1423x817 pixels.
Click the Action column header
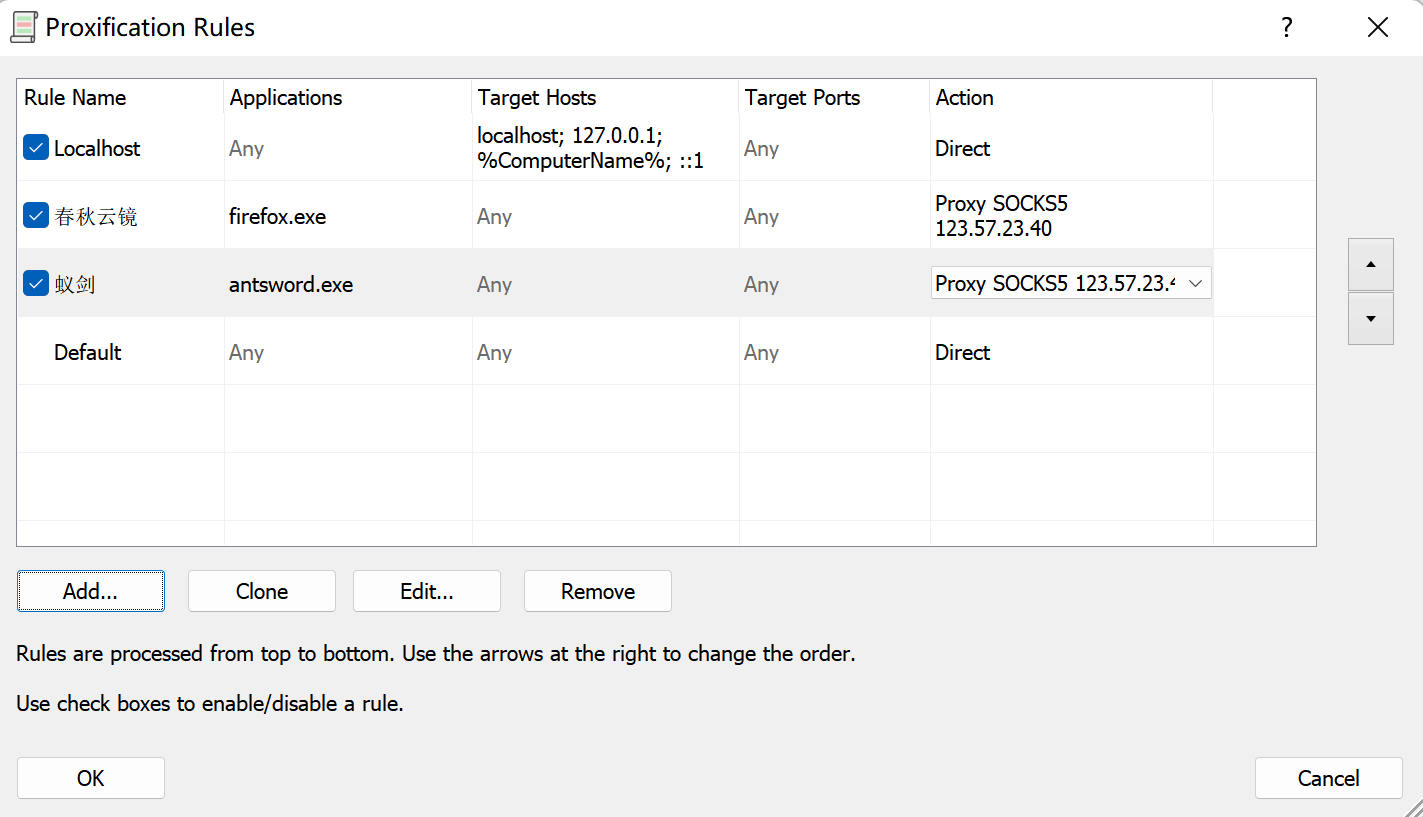click(x=964, y=98)
